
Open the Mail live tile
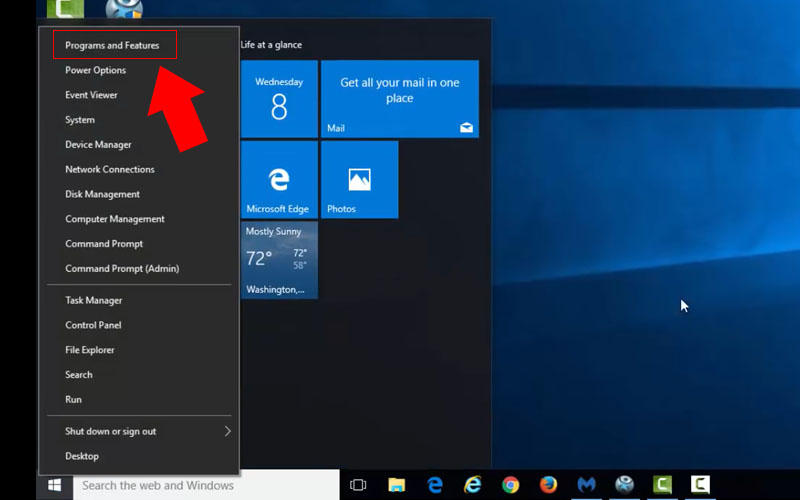click(x=399, y=98)
